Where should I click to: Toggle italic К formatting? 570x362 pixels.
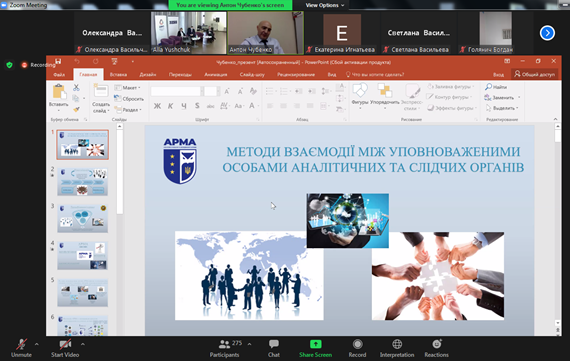tap(170, 106)
